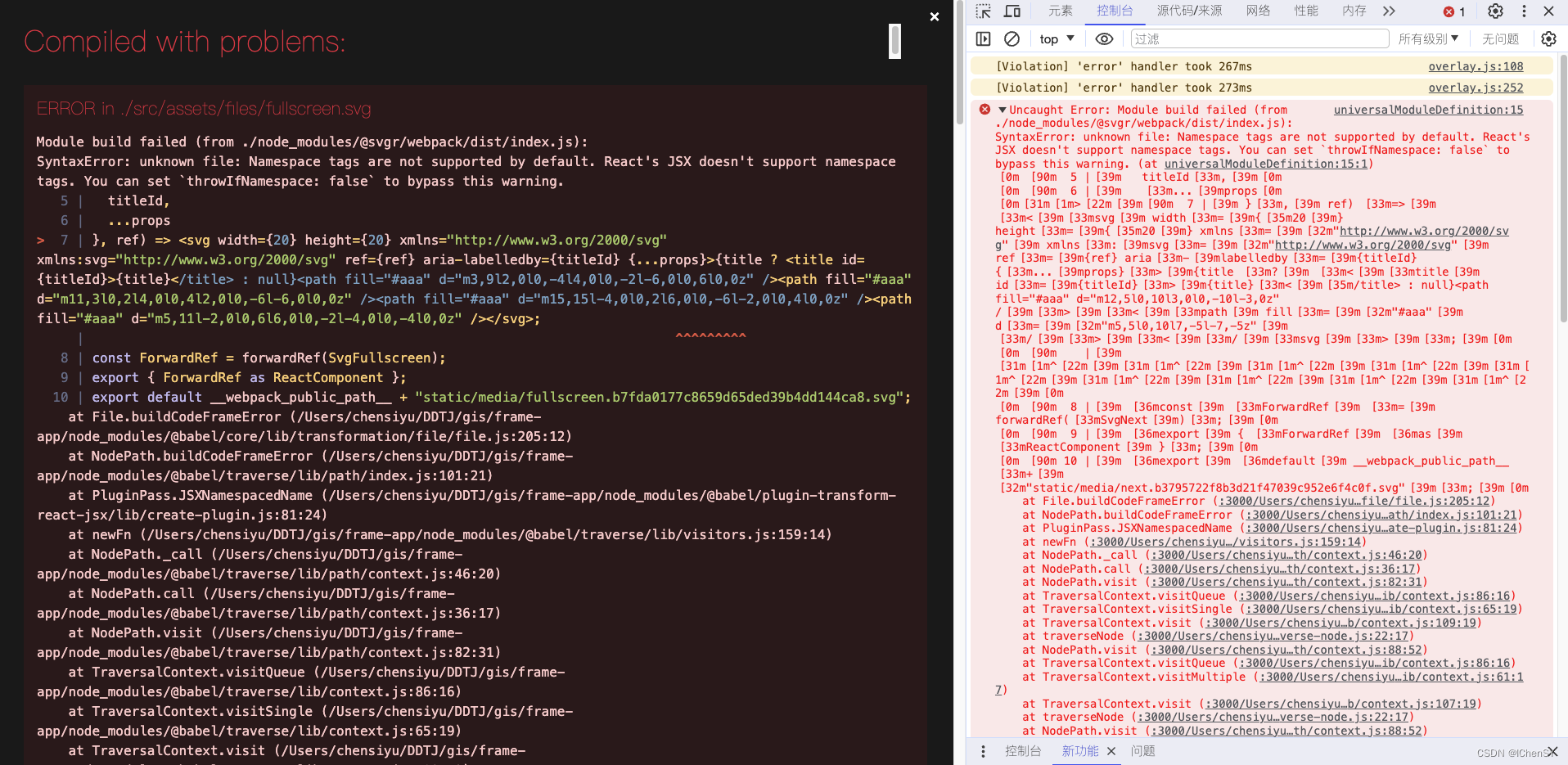Click the first [Violation] 'error' handler took 267ms message
Screen dimensions: 1568x765
click(1124, 66)
